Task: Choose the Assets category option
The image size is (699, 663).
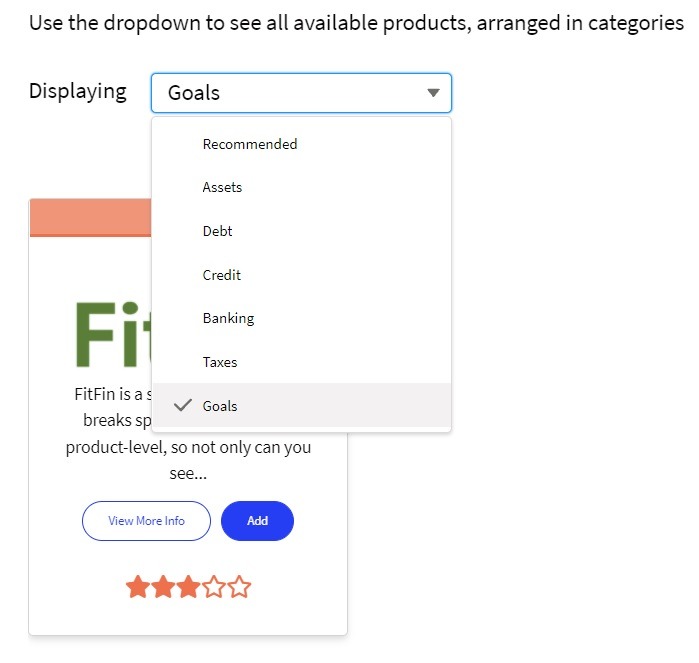Action: click(301, 187)
